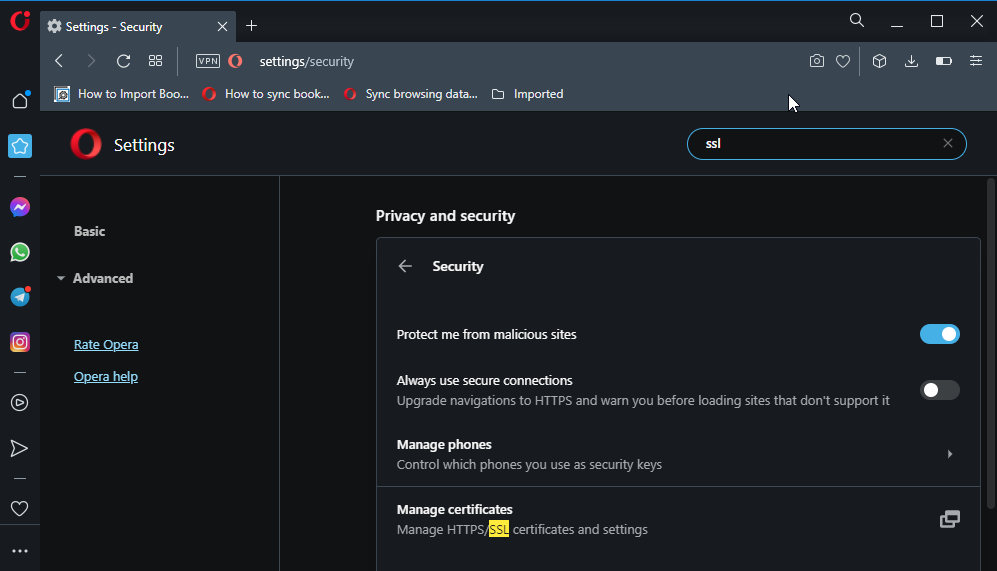Open How to sync book... bookmark
The image size is (997, 571).
click(266, 94)
